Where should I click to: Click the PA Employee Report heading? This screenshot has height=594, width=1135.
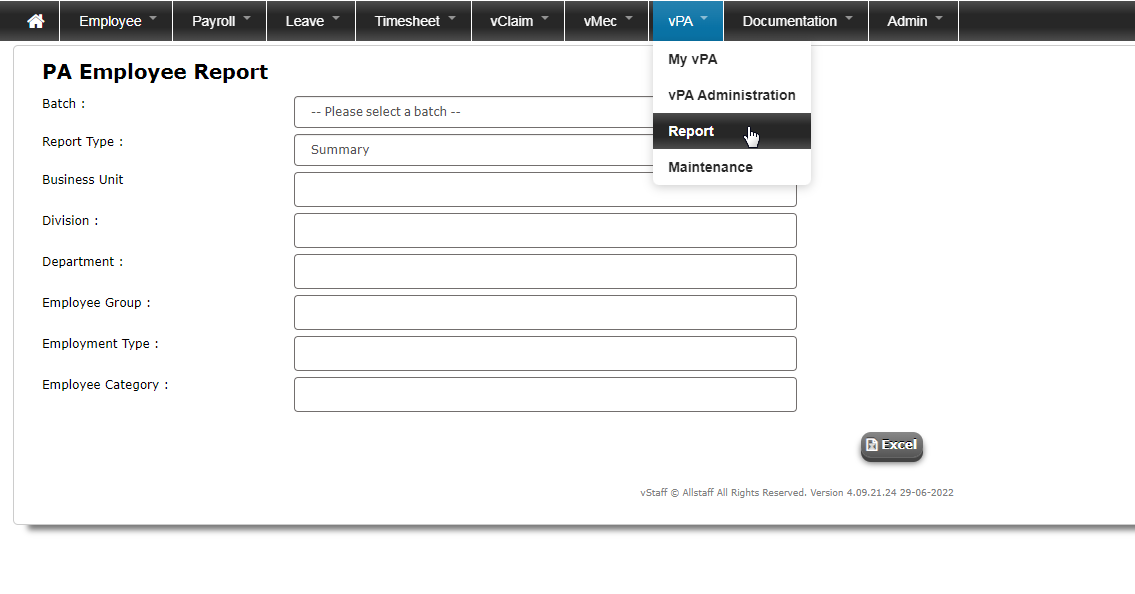[x=155, y=72]
